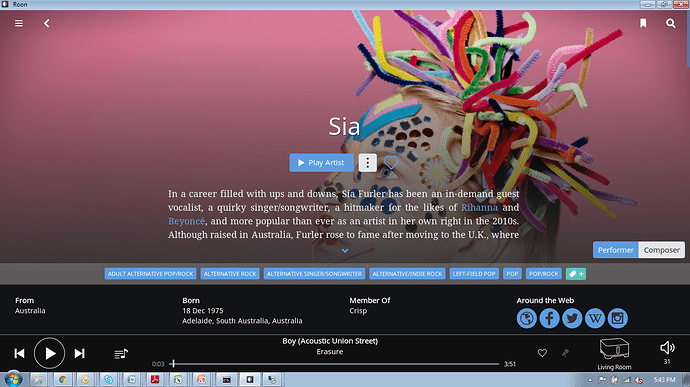Open Chrome from the taskbar
The height and width of the screenshot is (387, 690).
pos(62,380)
